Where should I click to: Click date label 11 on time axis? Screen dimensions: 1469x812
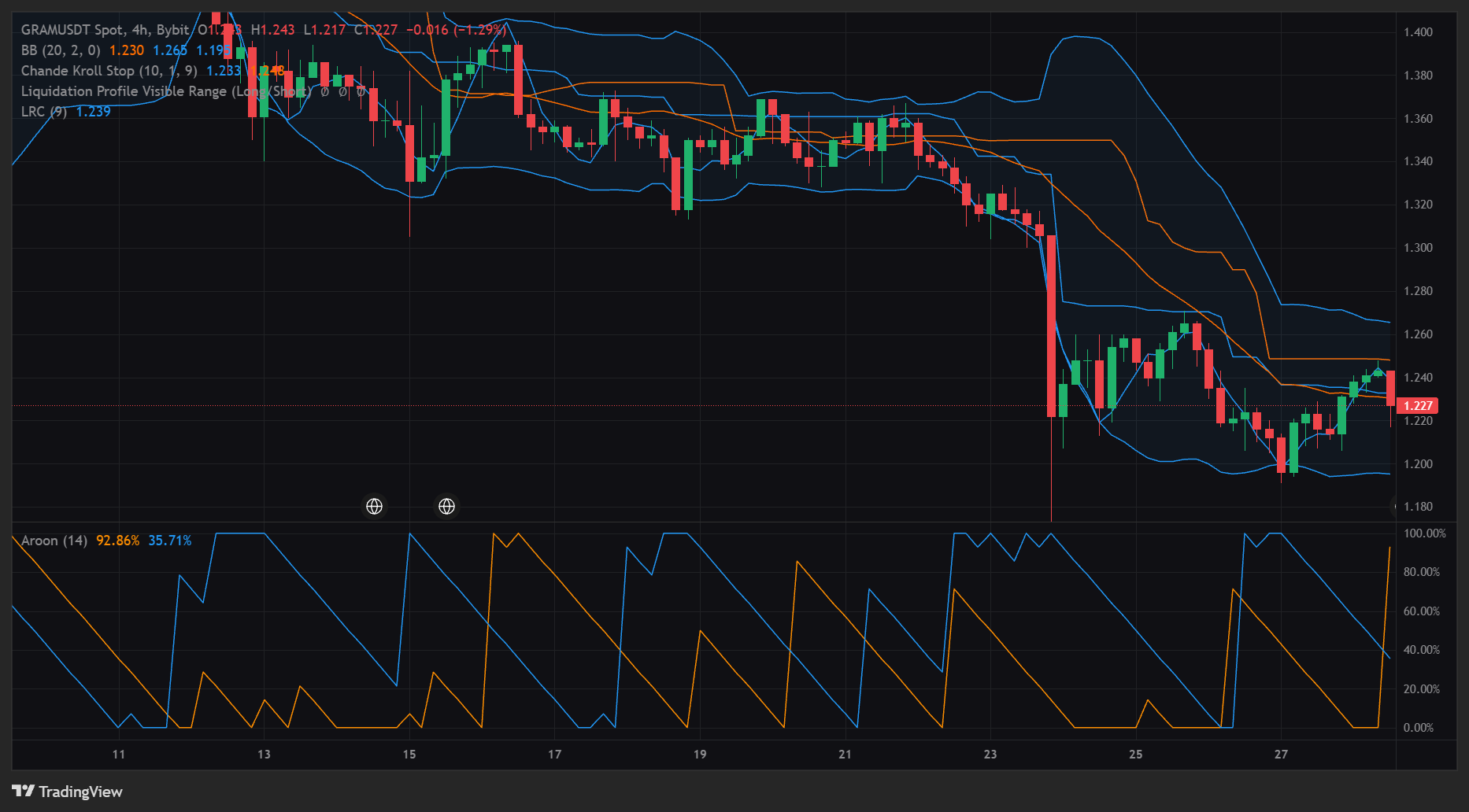pos(119,755)
